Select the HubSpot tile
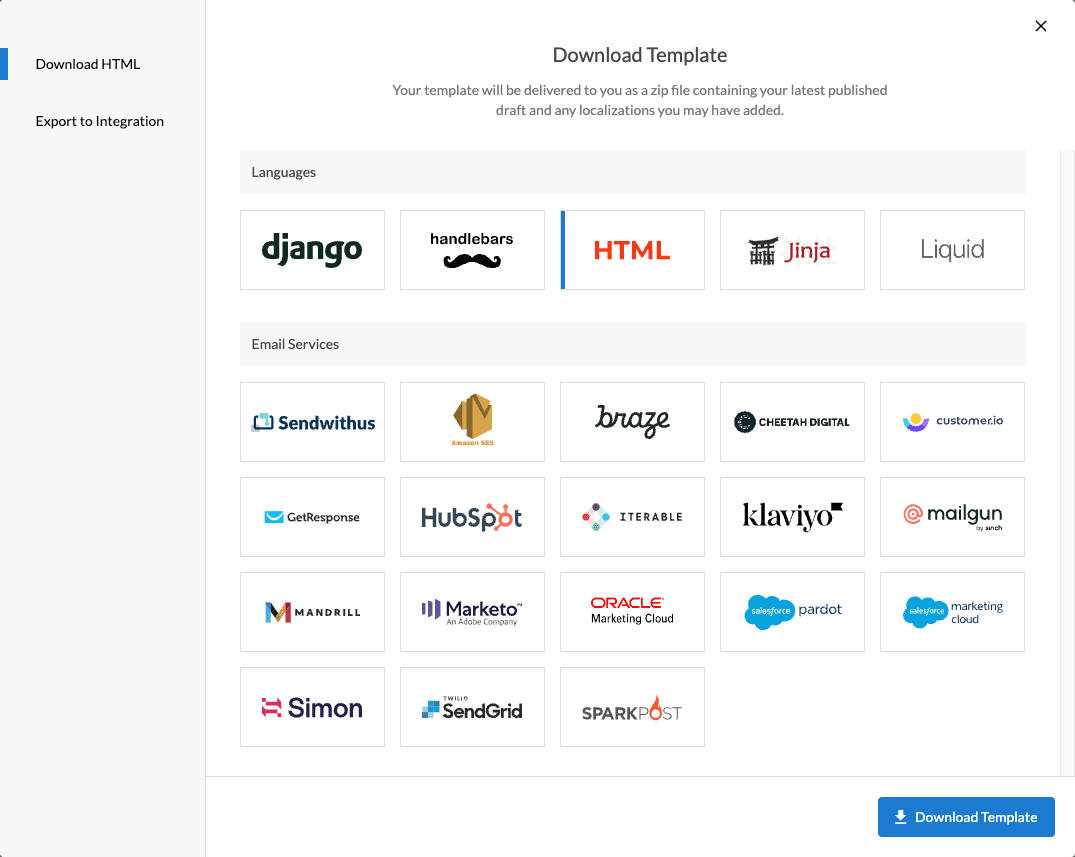 [x=472, y=517]
